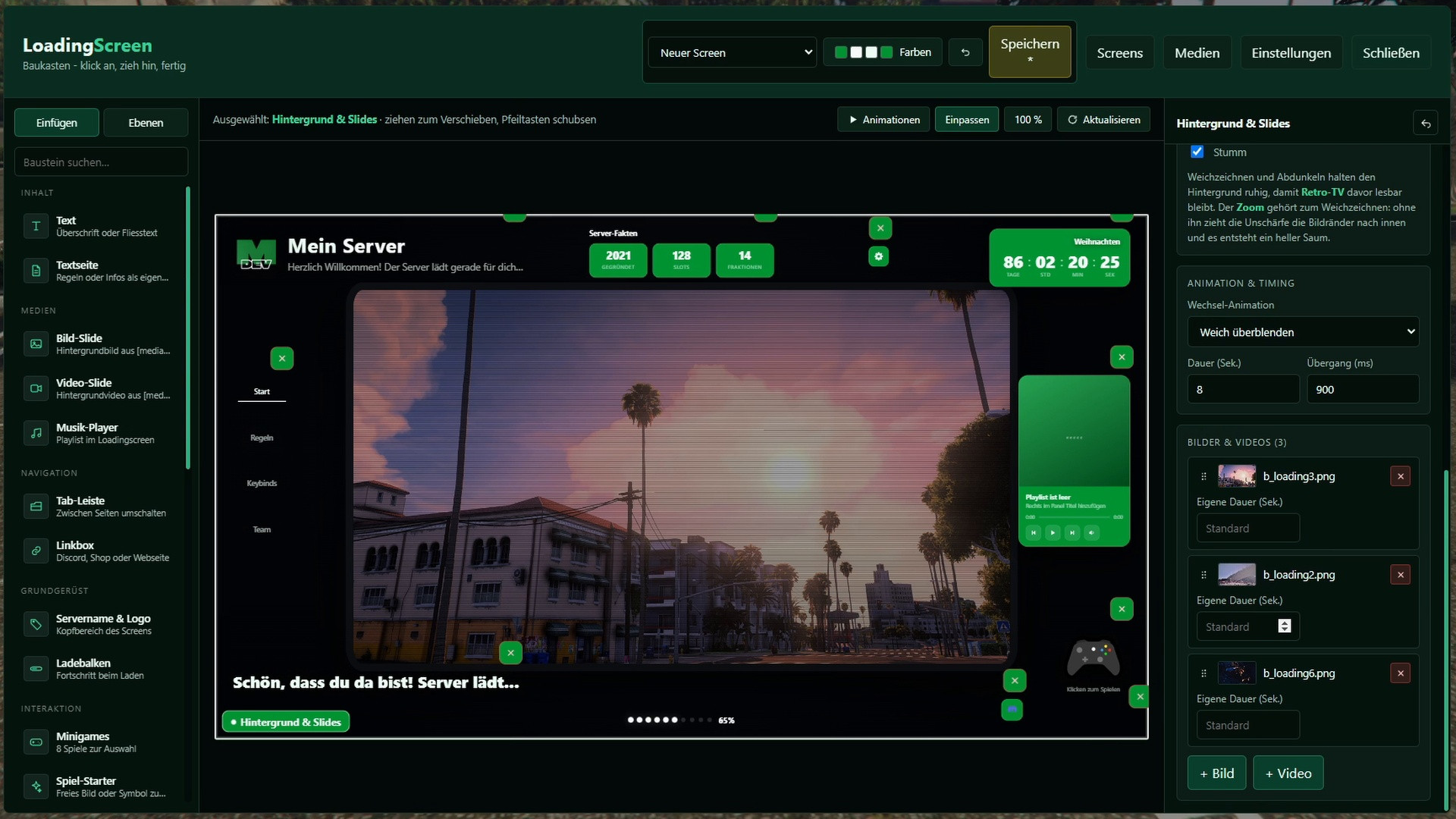
Task: Remove the b_loading6.png entry
Action: (x=1401, y=673)
